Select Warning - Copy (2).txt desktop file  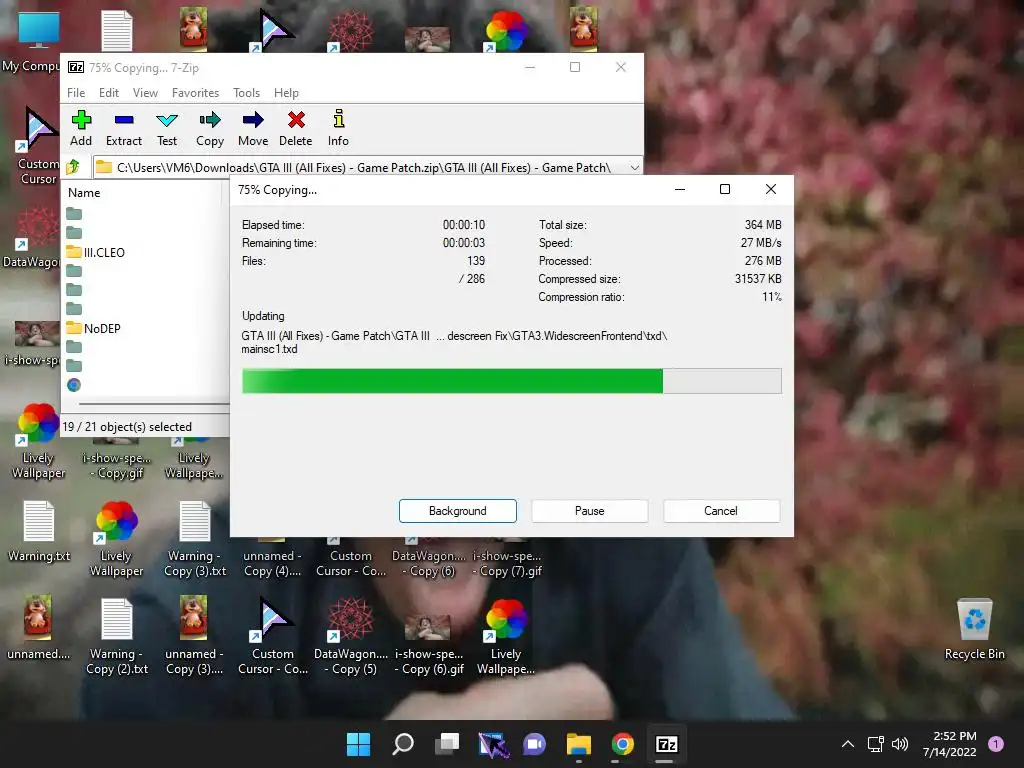pos(117,637)
